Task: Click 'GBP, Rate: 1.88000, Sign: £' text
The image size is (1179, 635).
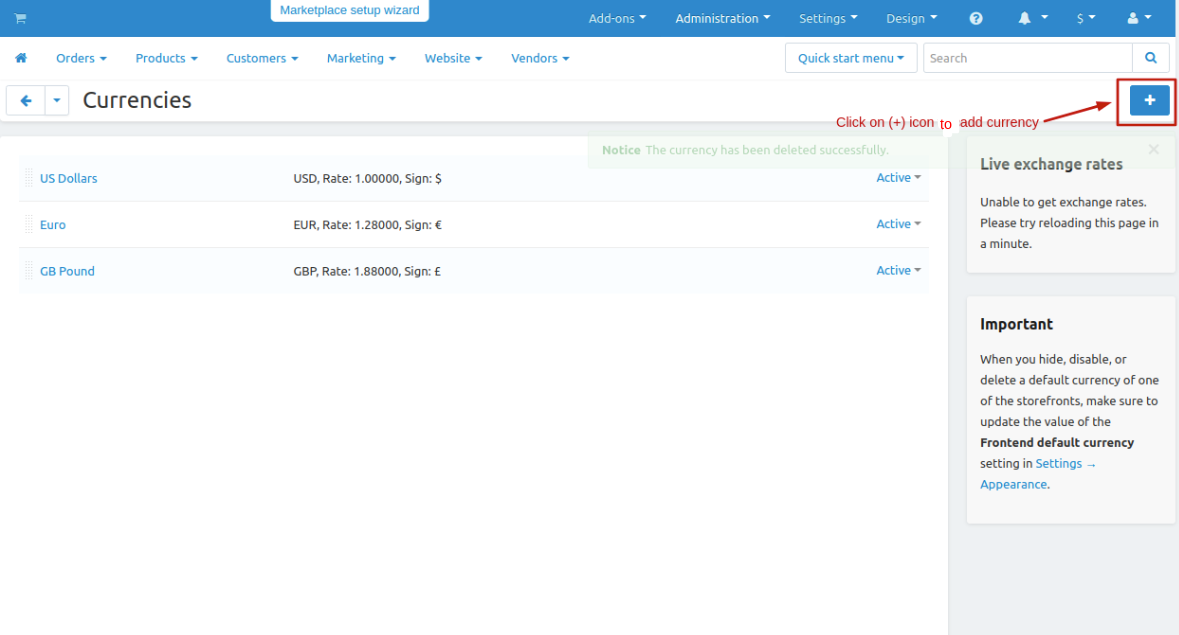Action: point(367,271)
